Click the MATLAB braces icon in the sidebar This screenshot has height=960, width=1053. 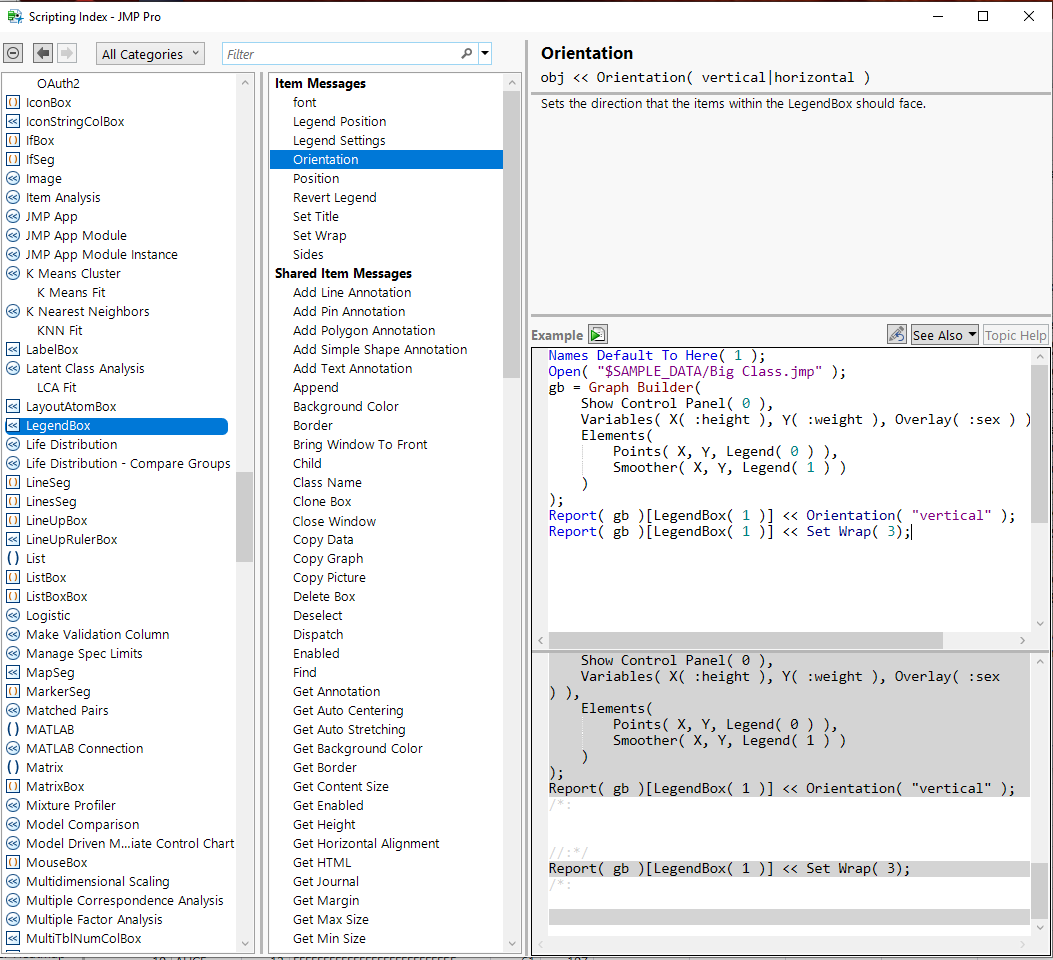pos(11,729)
